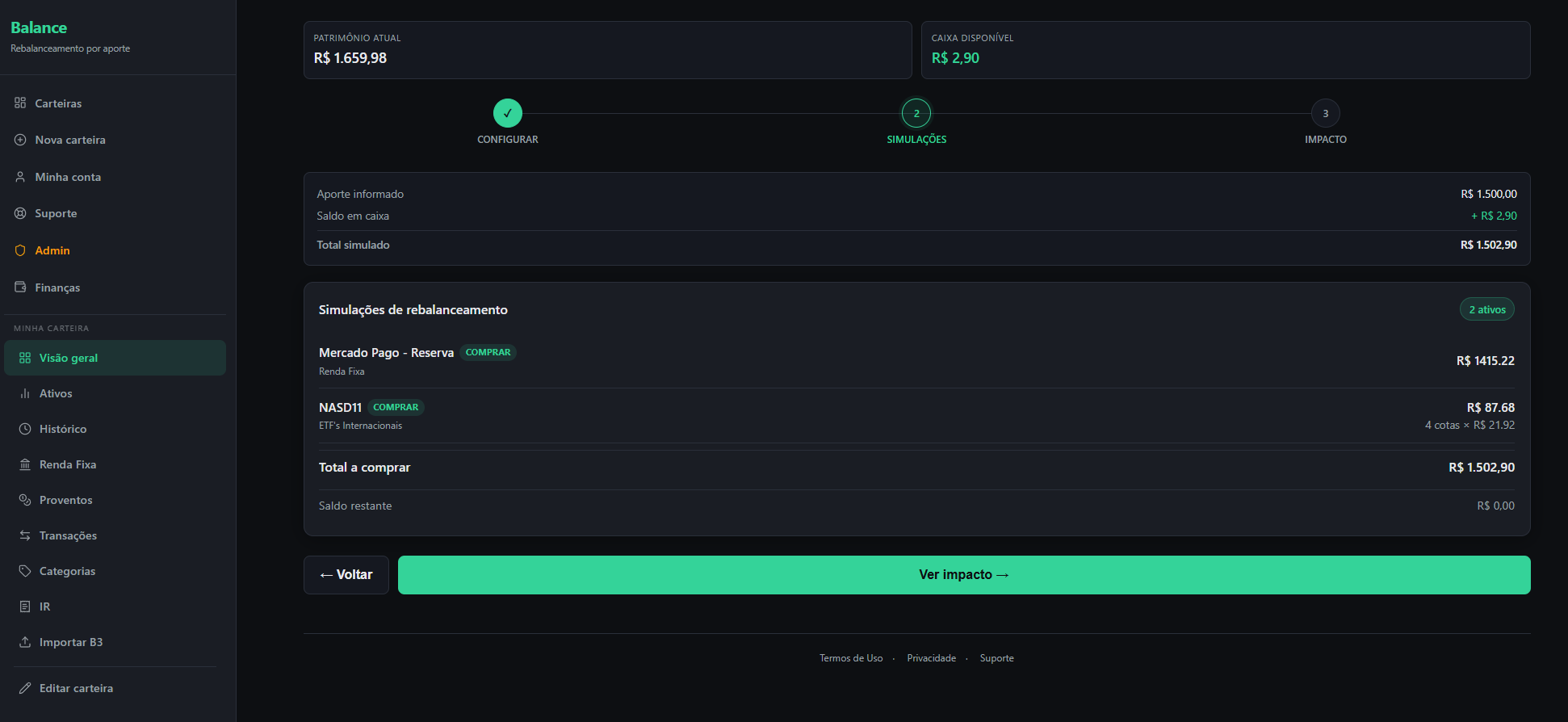The width and height of the screenshot is (1568, 722).
Task: Click the completed Configurar step checkmark
Action: pos(508,113)
